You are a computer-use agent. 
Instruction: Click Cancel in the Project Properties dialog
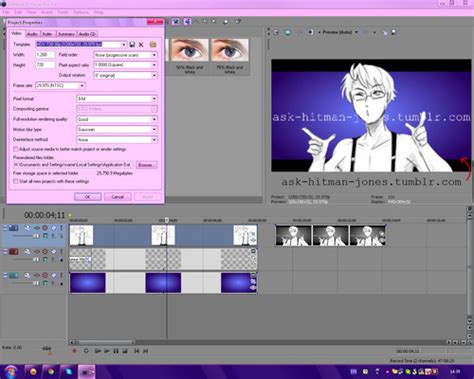pyautogui.click(x=118, y=197)
